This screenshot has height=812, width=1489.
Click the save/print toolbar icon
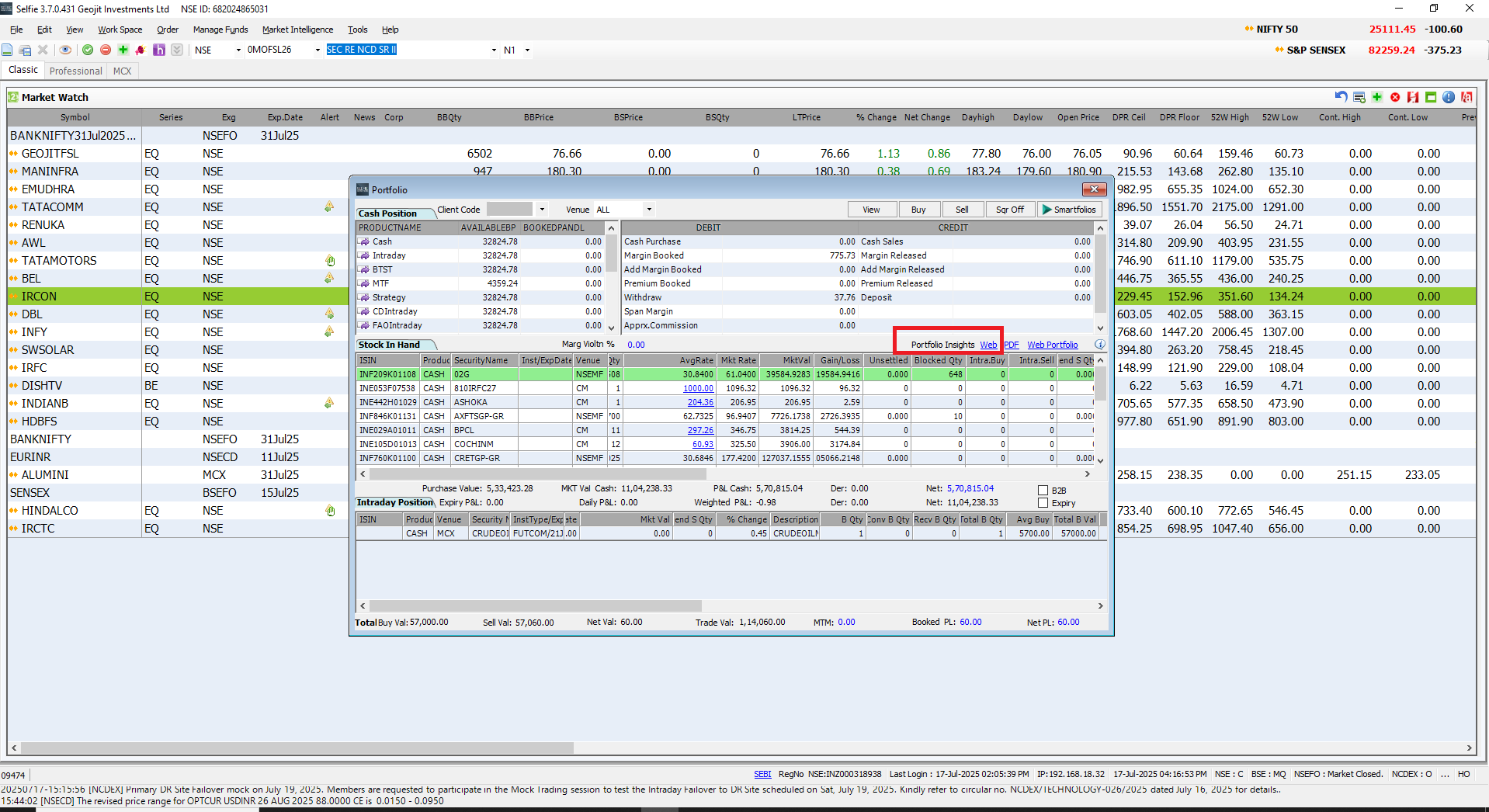pyautogui.click(x=25, y=50)
